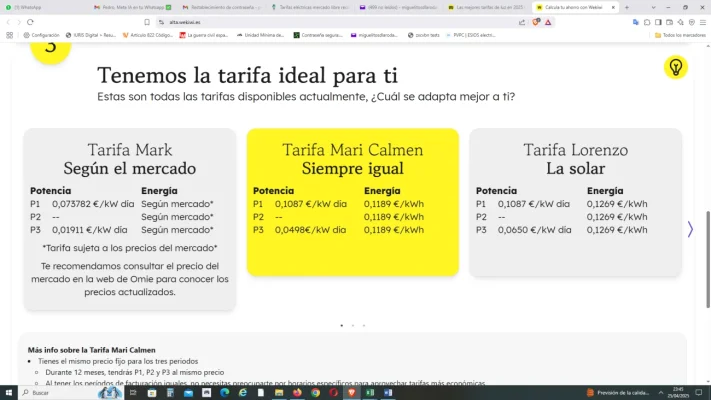
Task: Select the first carousel pagination dot
Action: coord(342,326)
